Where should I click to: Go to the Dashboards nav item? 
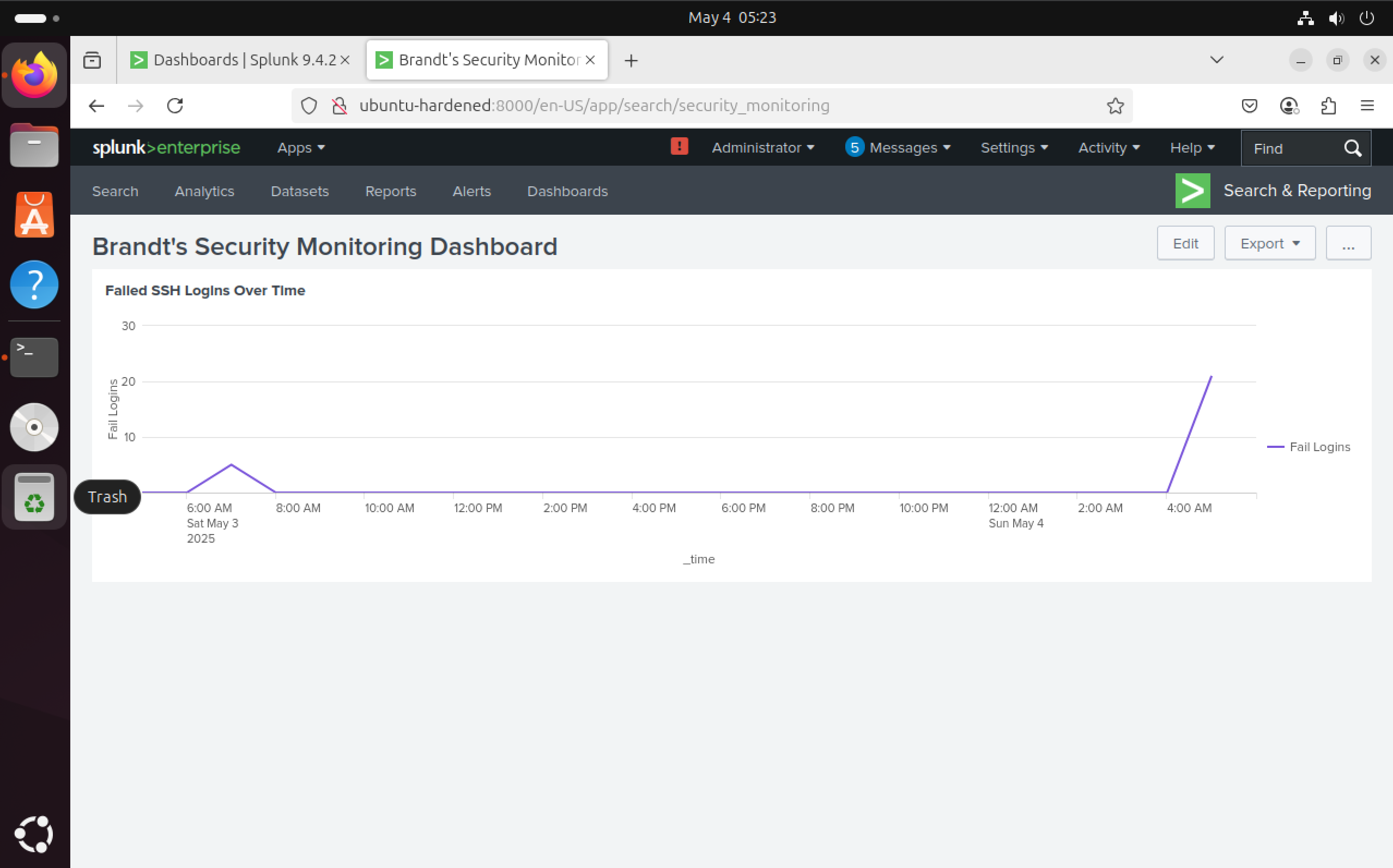(567, 191)
